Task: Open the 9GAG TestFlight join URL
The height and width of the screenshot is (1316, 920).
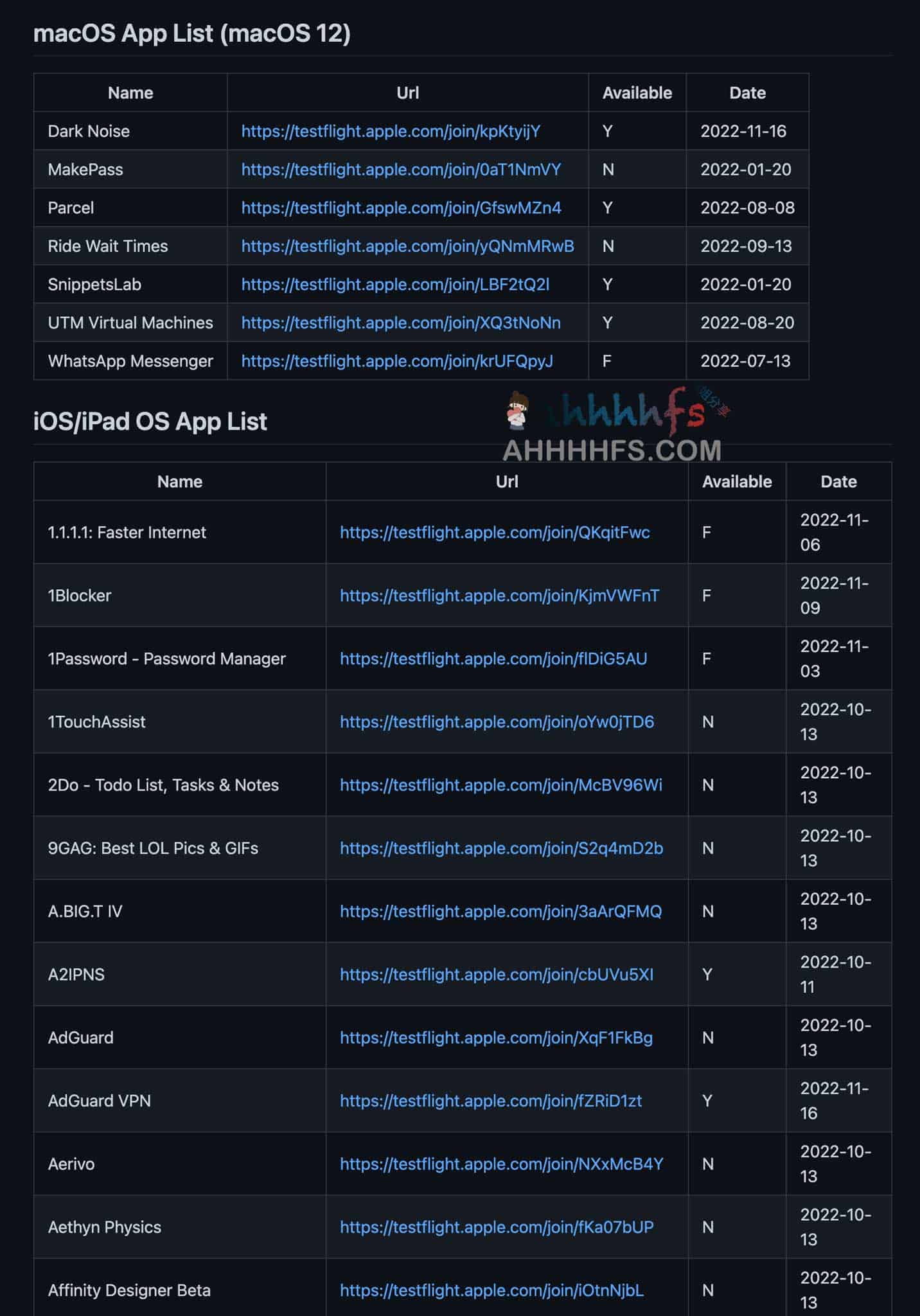Action: coord(501,848)
